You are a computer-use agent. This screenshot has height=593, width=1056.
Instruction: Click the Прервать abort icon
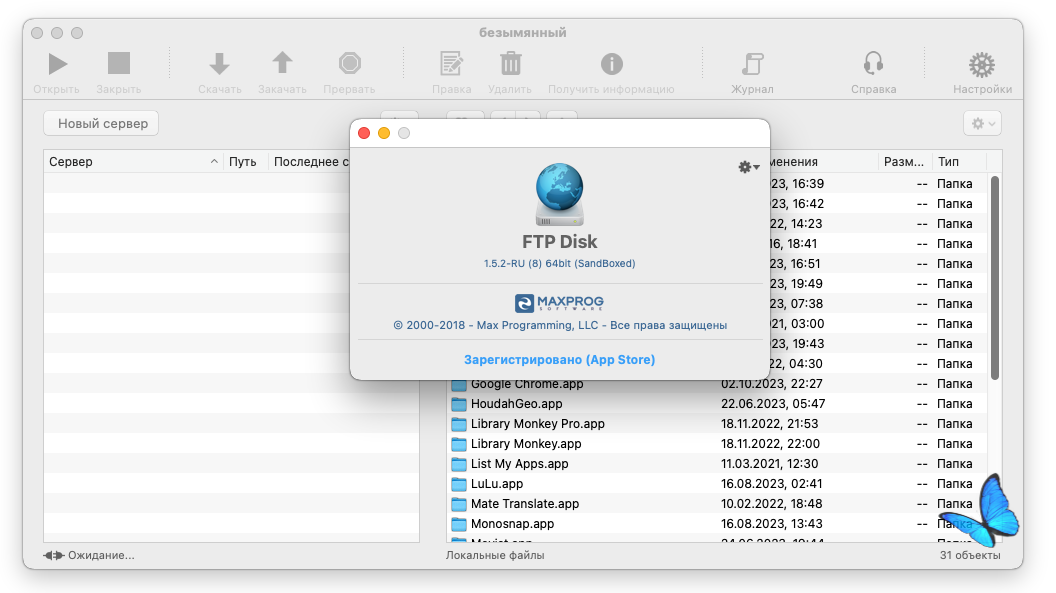pos(350,63)
